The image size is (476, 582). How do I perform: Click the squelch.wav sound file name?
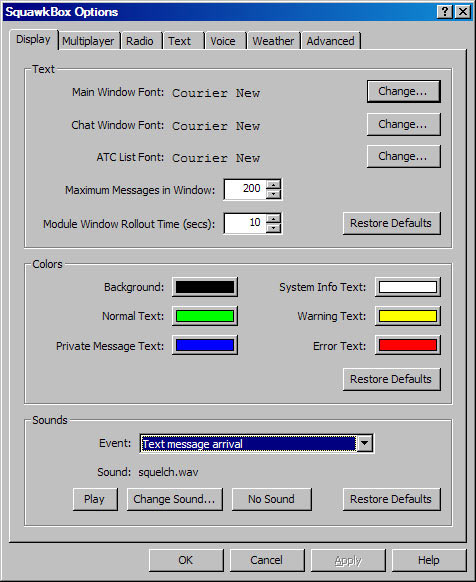tap(168, 472)
